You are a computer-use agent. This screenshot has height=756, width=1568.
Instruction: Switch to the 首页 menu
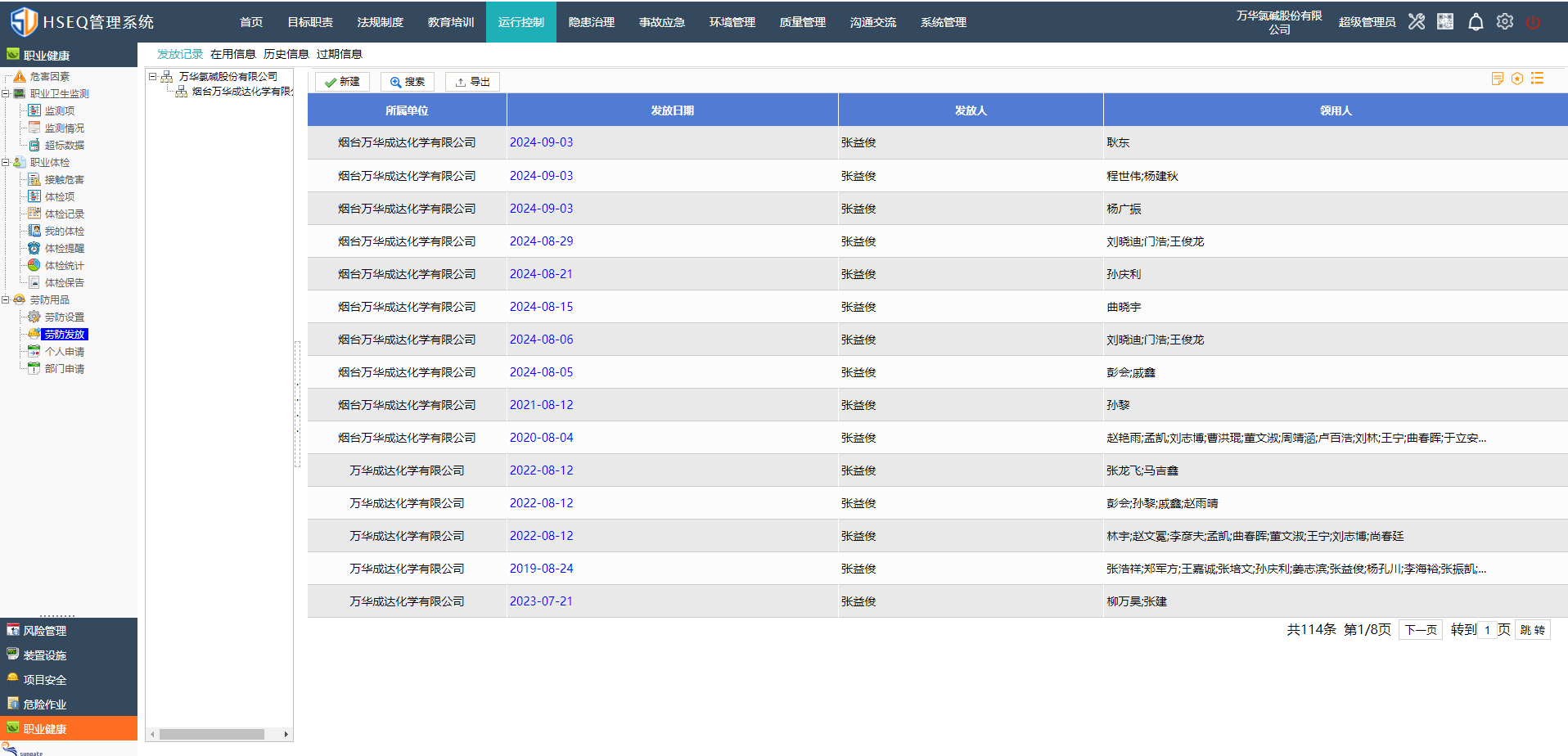click(x=251, y=22)
